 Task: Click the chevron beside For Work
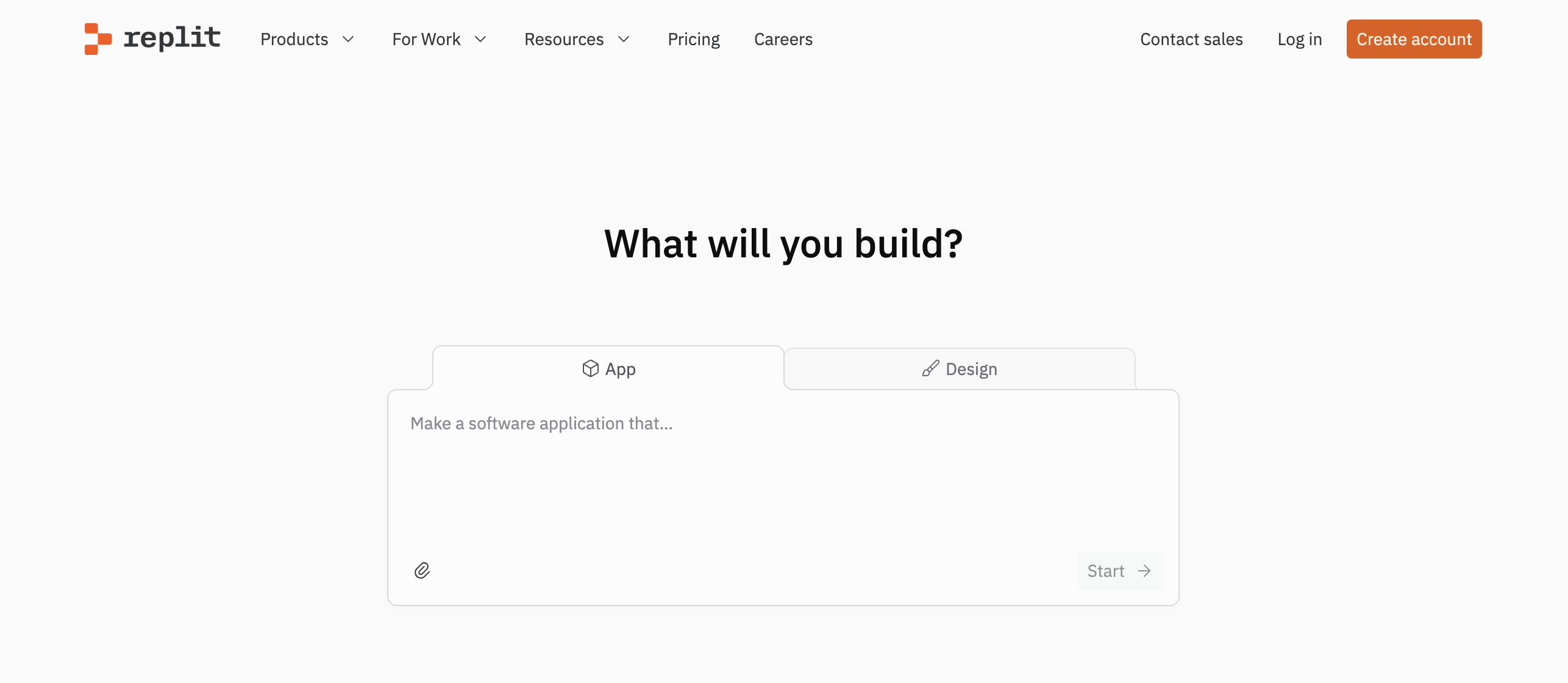(480, 40)
